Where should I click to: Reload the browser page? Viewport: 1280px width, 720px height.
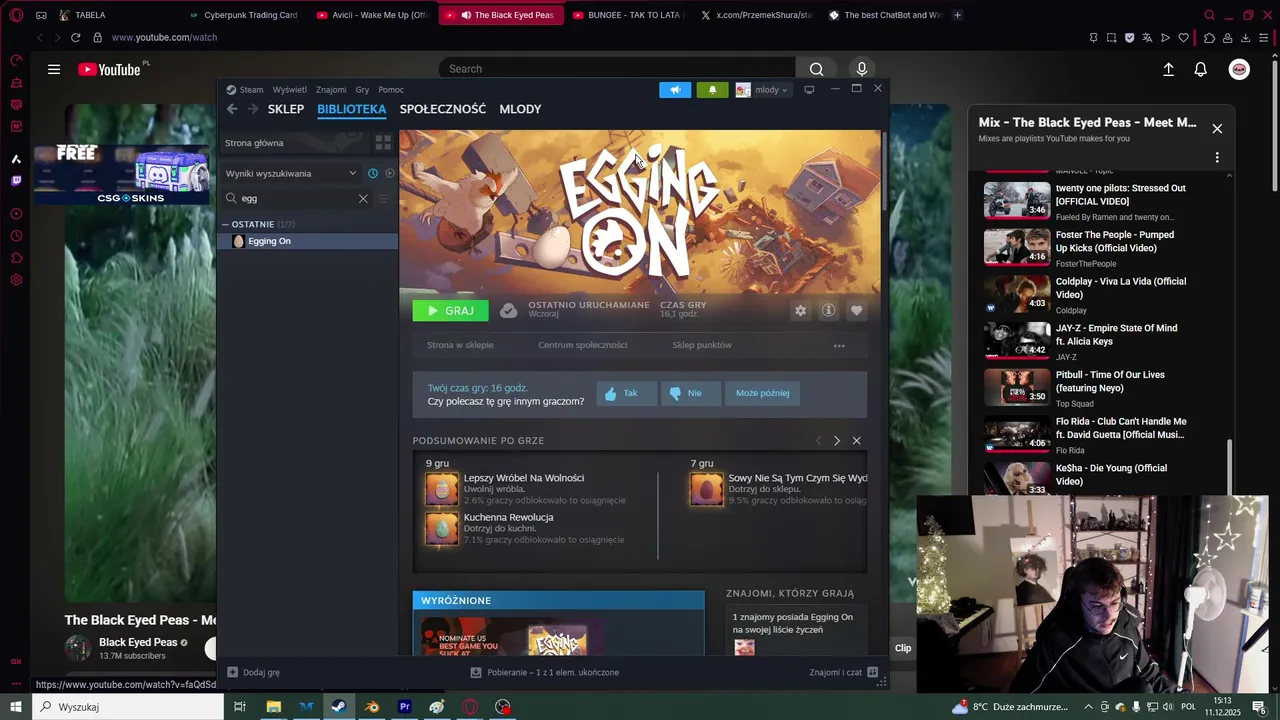75,37
